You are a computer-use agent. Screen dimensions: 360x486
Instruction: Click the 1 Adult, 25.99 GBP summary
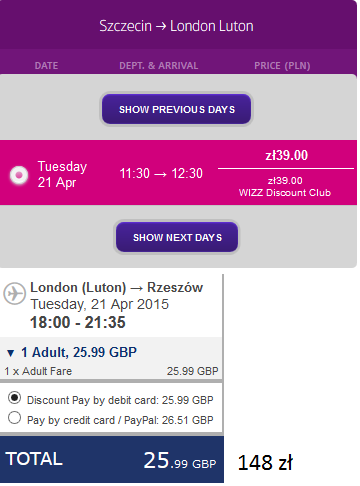pyautogui.click(x=79, y=352)
